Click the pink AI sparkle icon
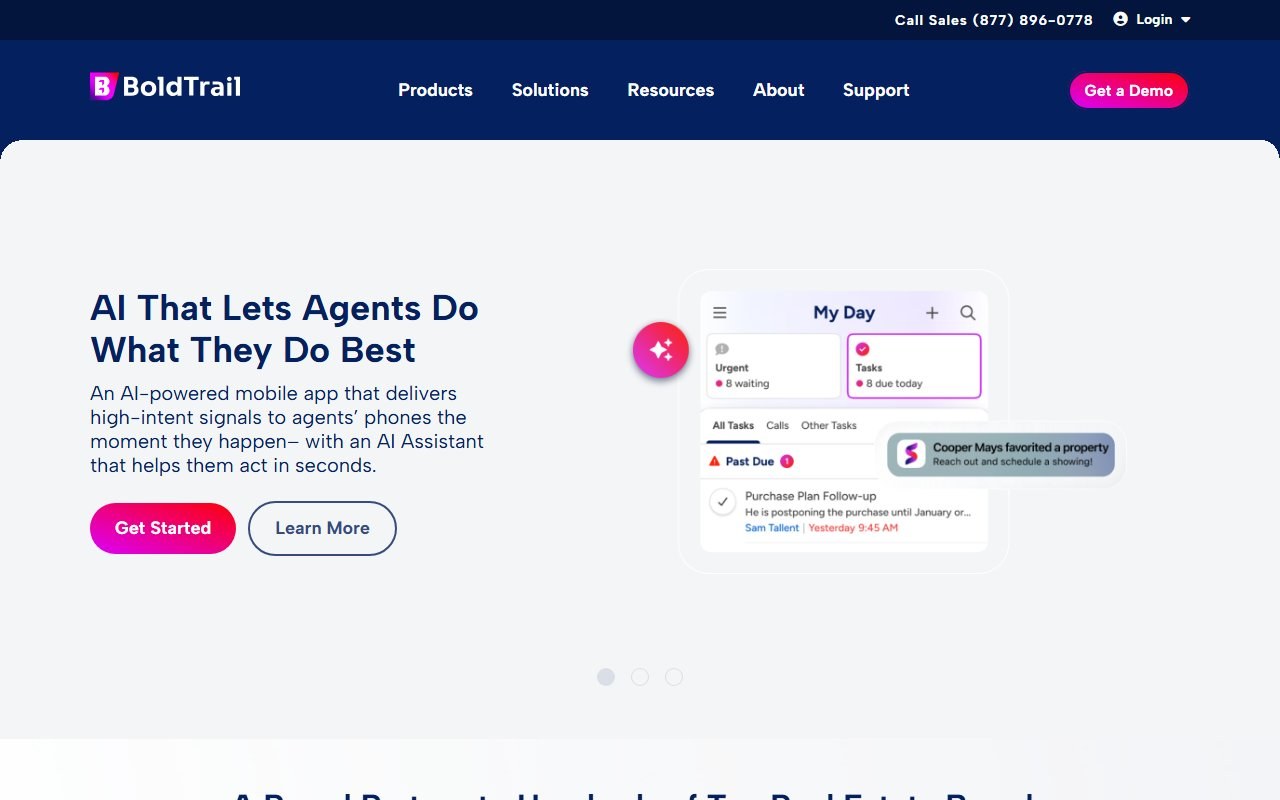1280x800 pixels. tap(660, 349)
